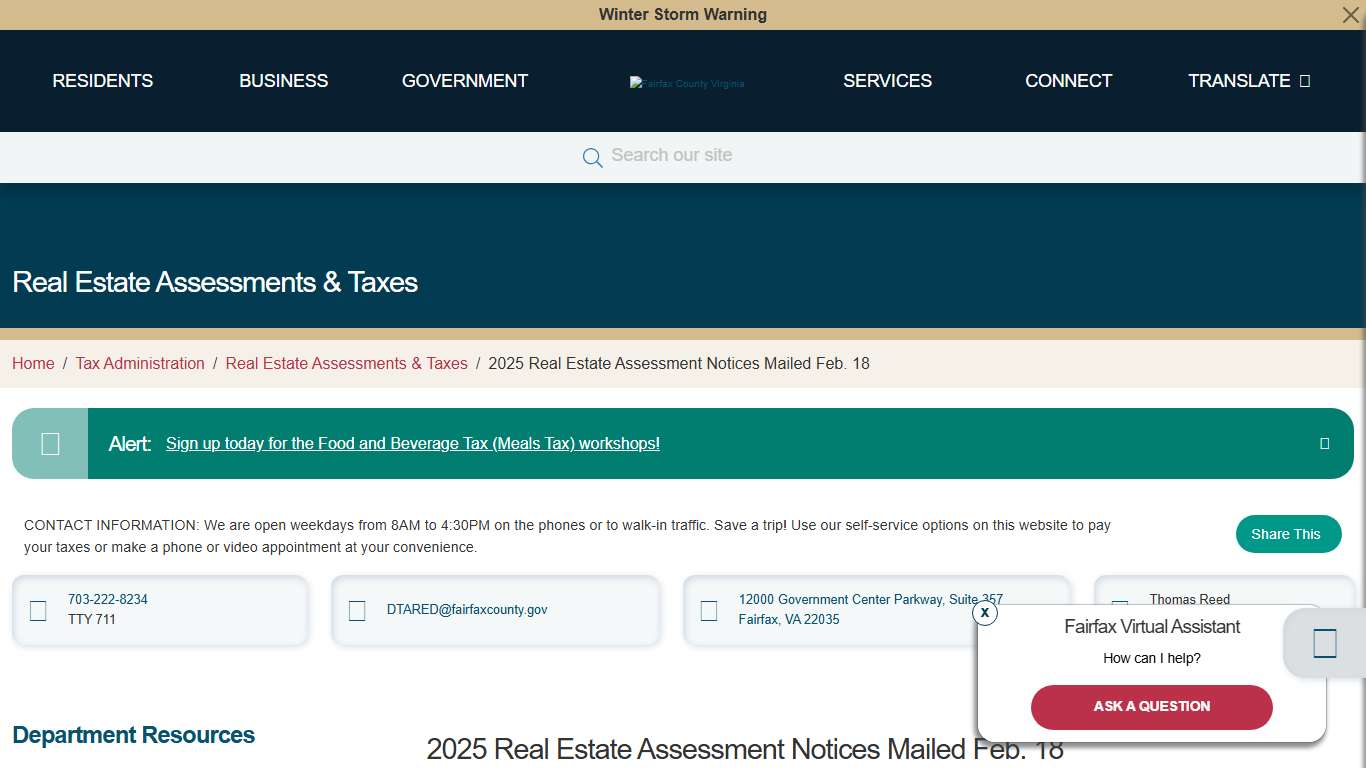
Task: Expand the Government menu
Action: click(x=464, y=81)
